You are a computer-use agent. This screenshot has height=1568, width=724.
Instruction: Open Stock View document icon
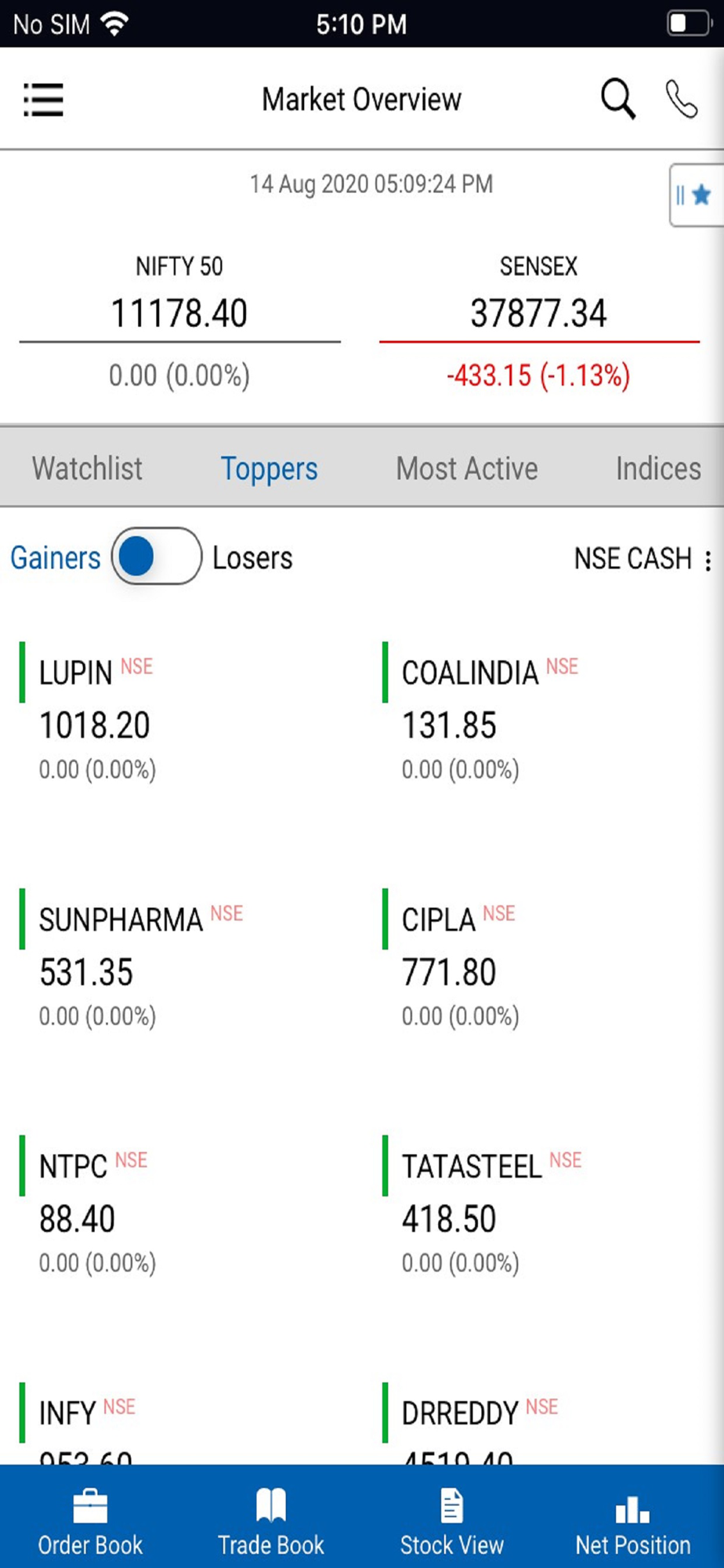pos(451,1505)
